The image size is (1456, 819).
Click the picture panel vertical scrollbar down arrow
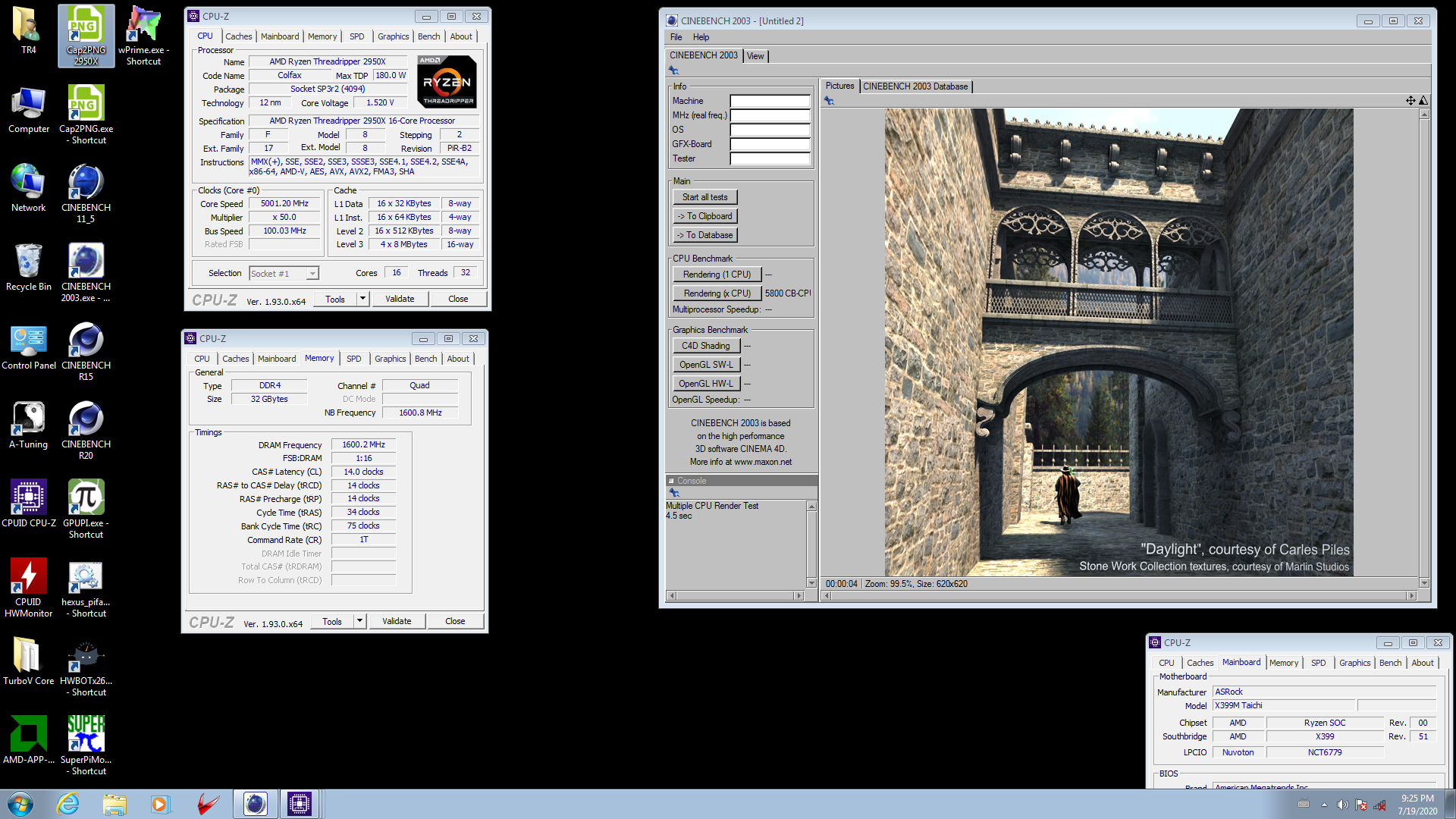click(1424, 583)
